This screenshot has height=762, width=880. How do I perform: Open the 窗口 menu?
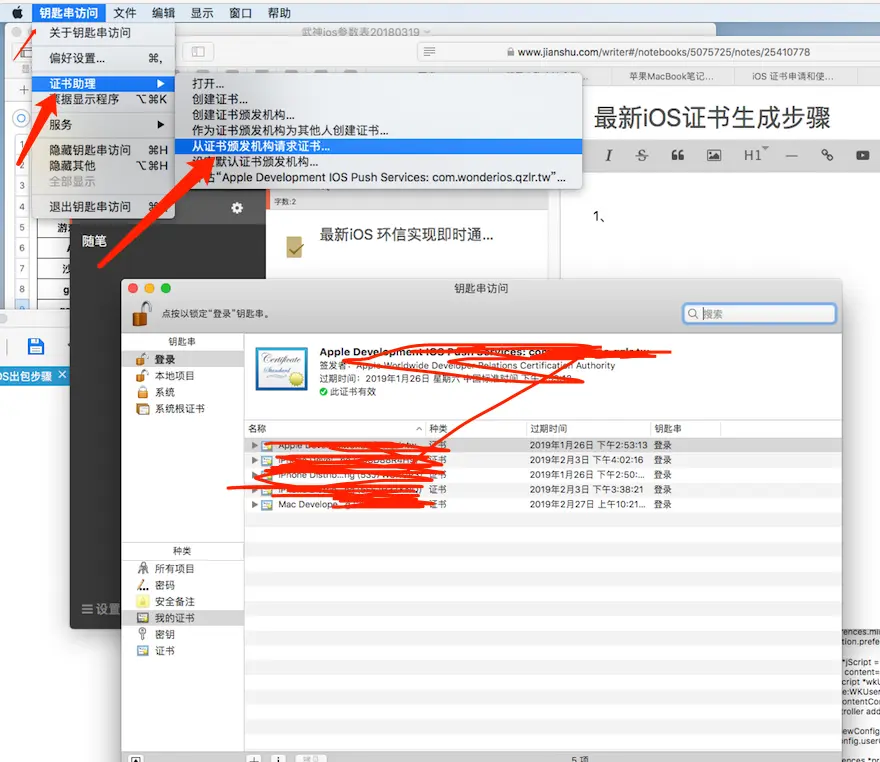tap(241, 12)
